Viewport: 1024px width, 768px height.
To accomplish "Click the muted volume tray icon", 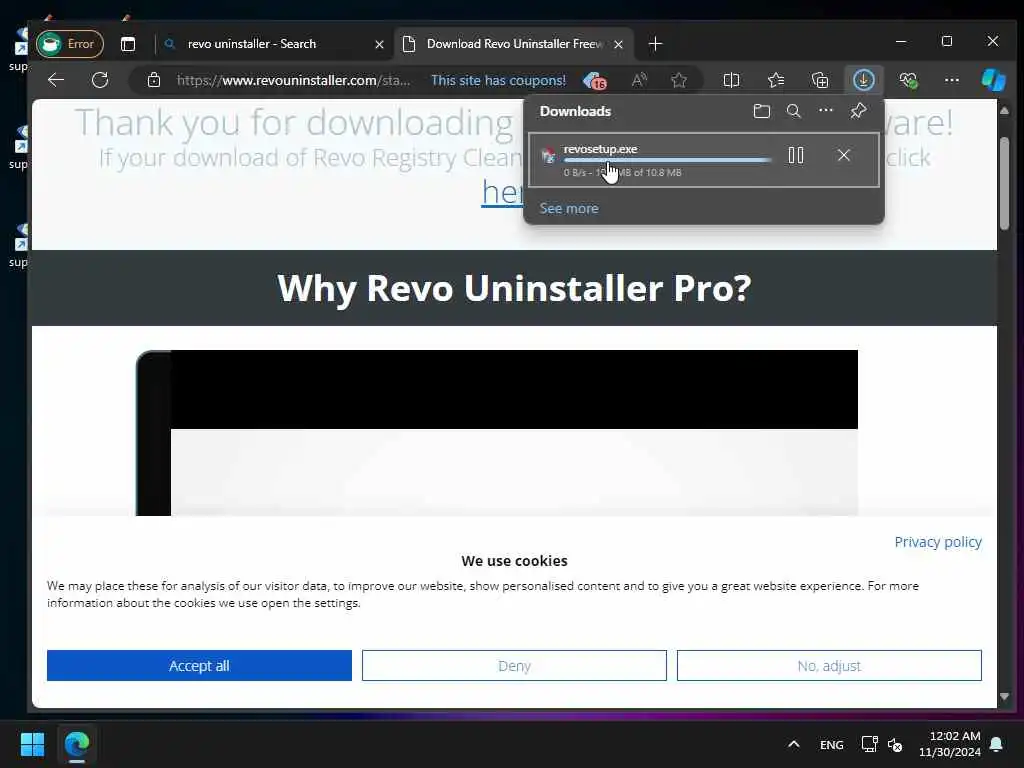I will tap(895, 744).
